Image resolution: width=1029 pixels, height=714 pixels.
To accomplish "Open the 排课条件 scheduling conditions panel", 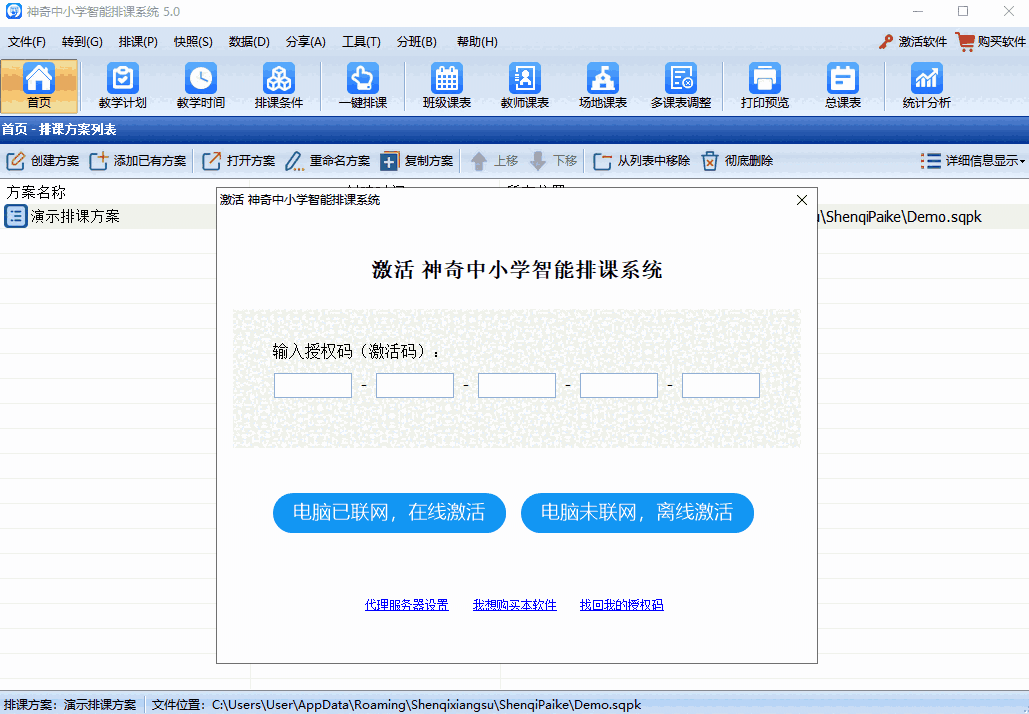I will point(280,85).
